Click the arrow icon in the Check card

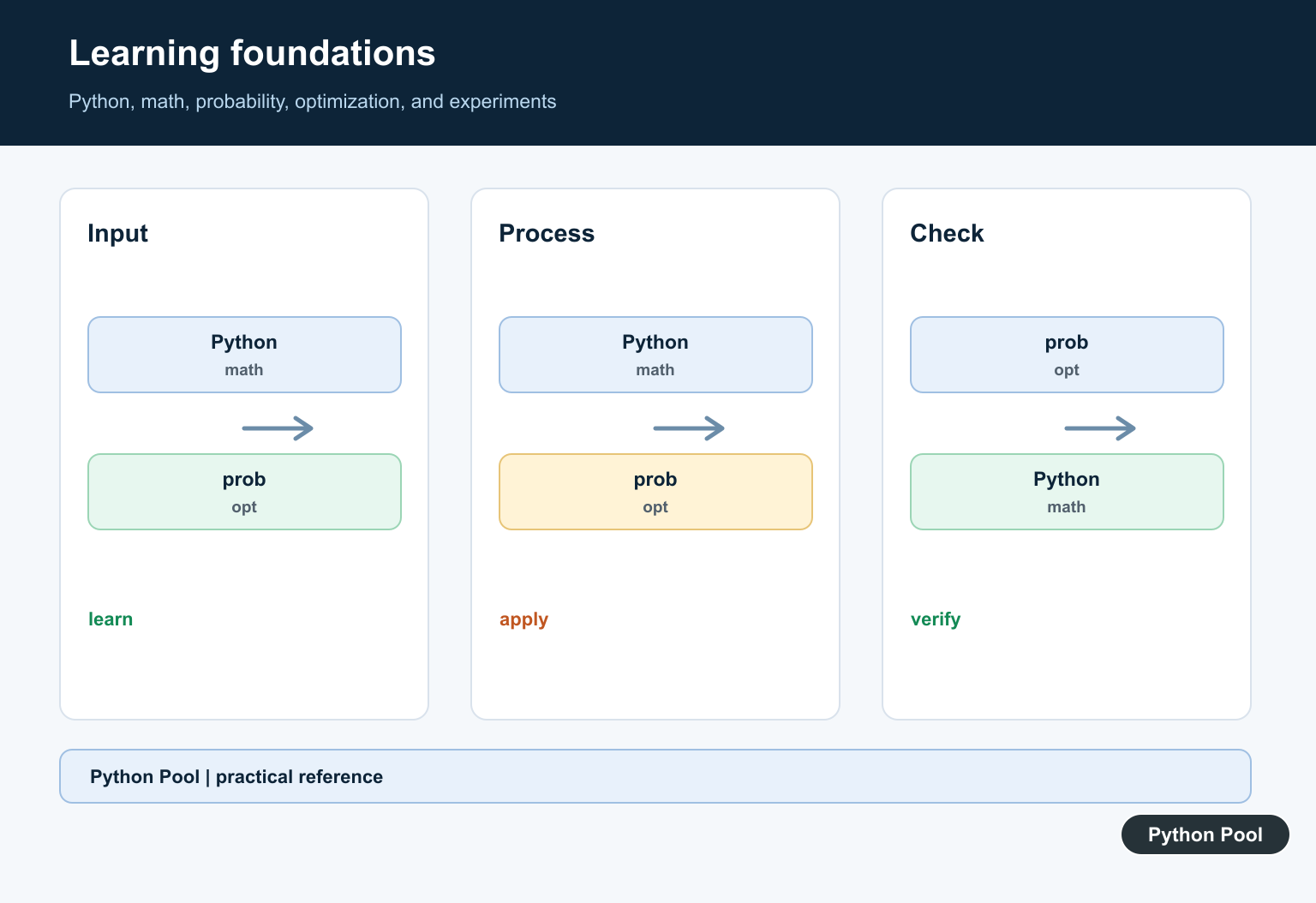tap(1100, 428)
